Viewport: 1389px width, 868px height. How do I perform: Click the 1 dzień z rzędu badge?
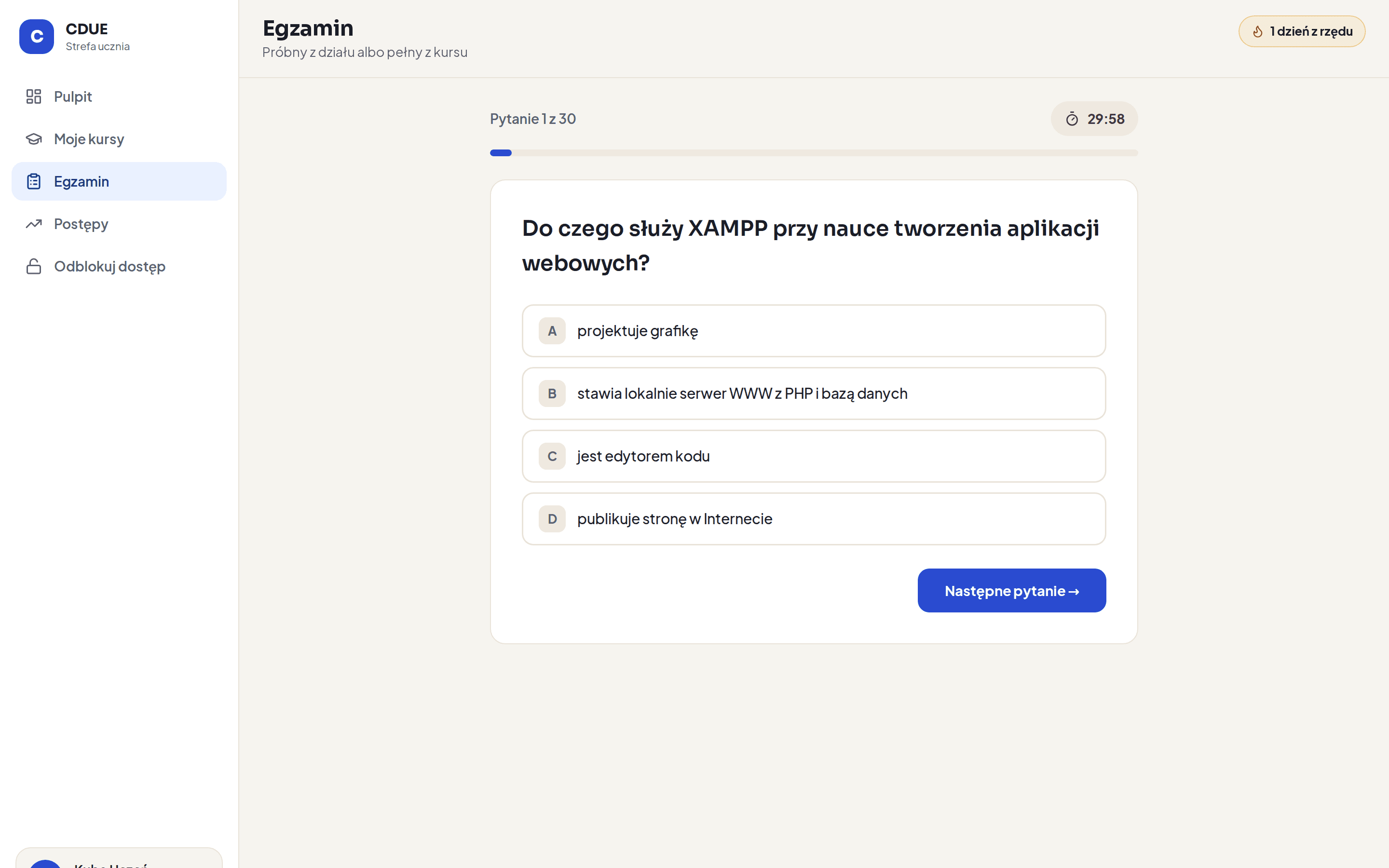tap(1301, 31)
